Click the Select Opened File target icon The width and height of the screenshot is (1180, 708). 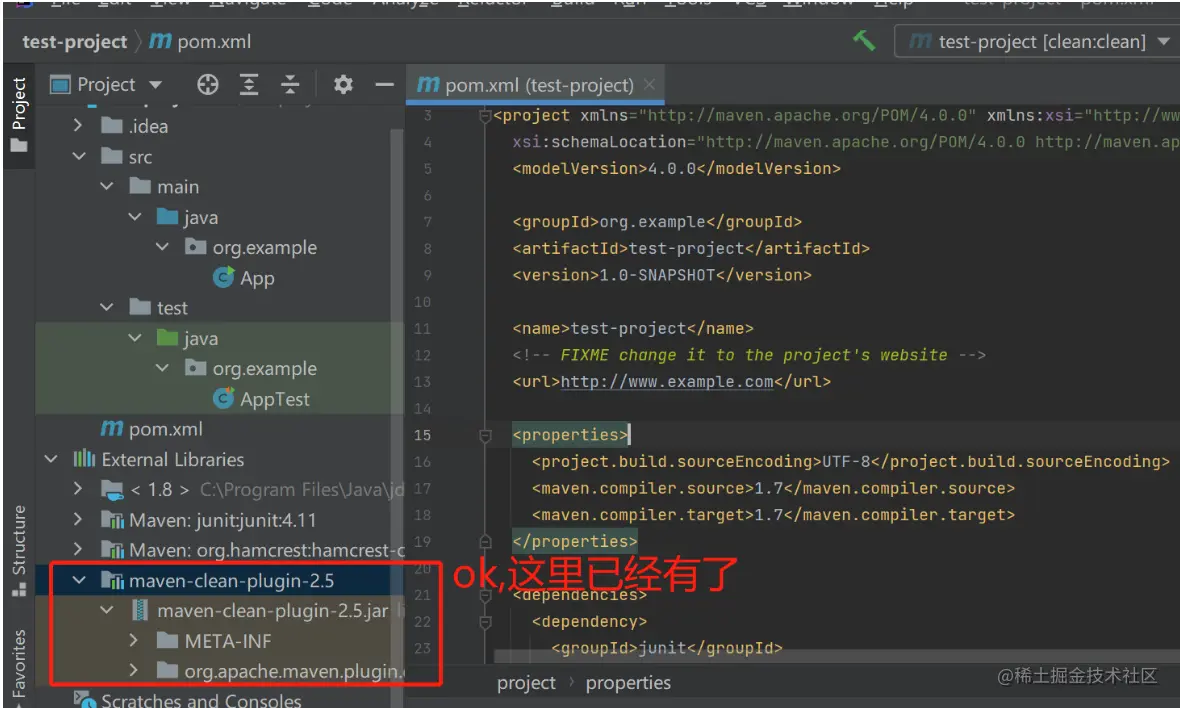pyautogui.click(x=208, y=84)
